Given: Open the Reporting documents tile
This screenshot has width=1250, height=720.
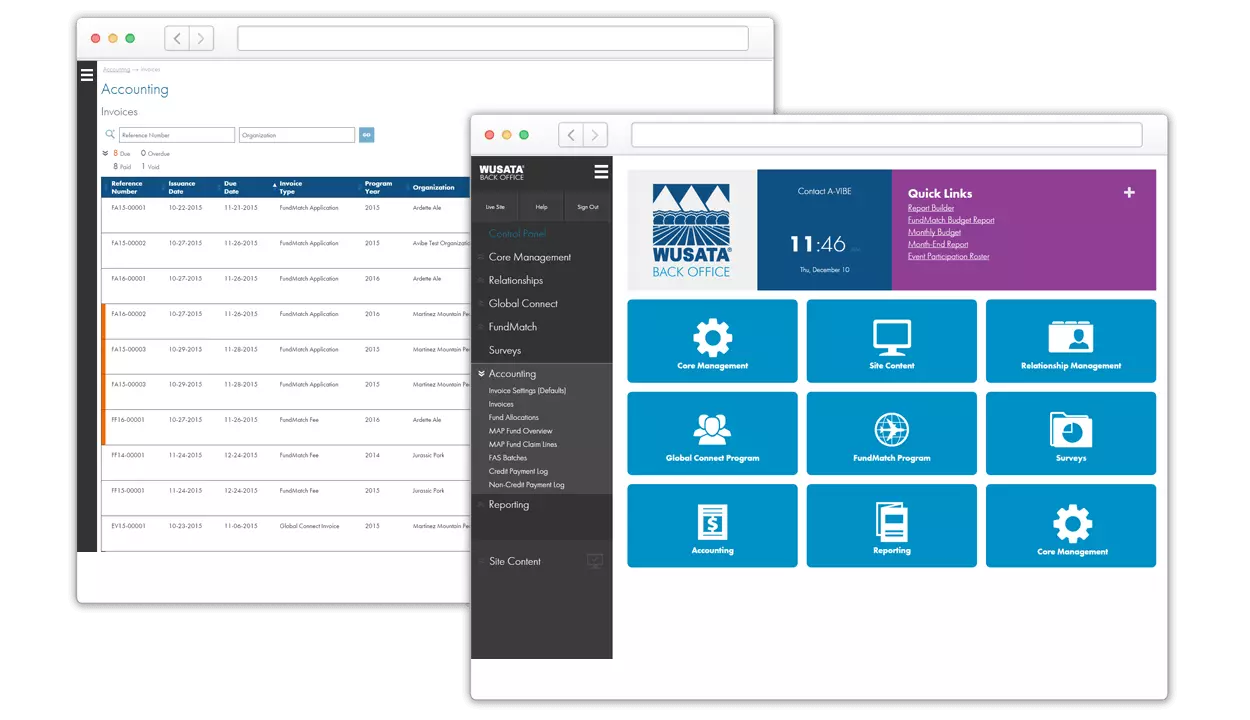Looking at the screenshot, I should click(x=891, y=525).
